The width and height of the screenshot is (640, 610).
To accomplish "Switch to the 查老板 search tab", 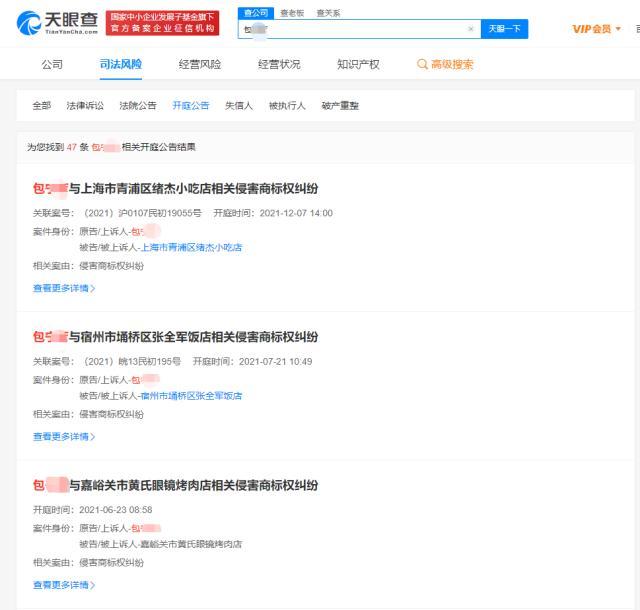I will [x=291, y=13].
